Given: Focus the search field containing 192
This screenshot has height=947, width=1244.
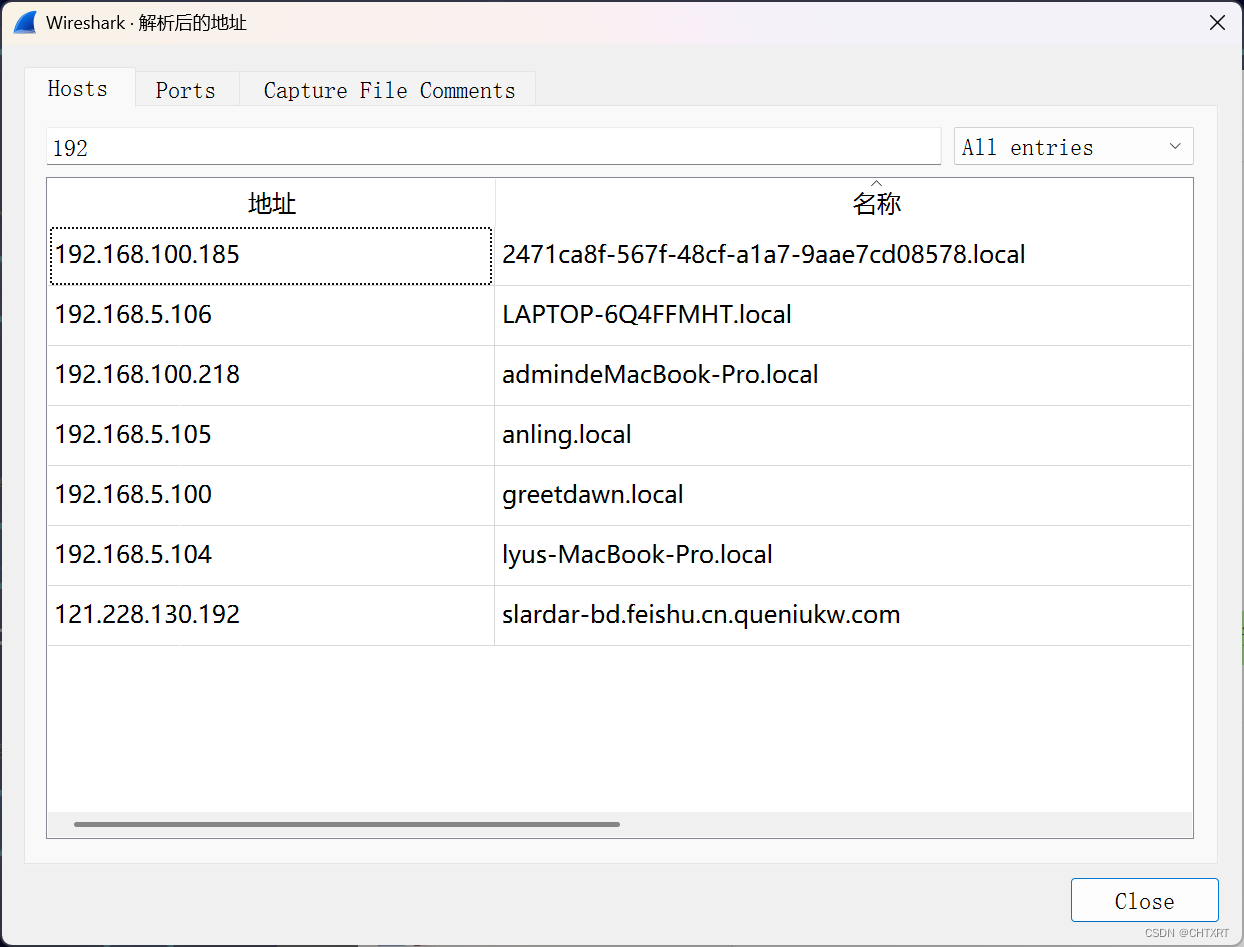Looking at the screenshot, I should pos(494,147).
